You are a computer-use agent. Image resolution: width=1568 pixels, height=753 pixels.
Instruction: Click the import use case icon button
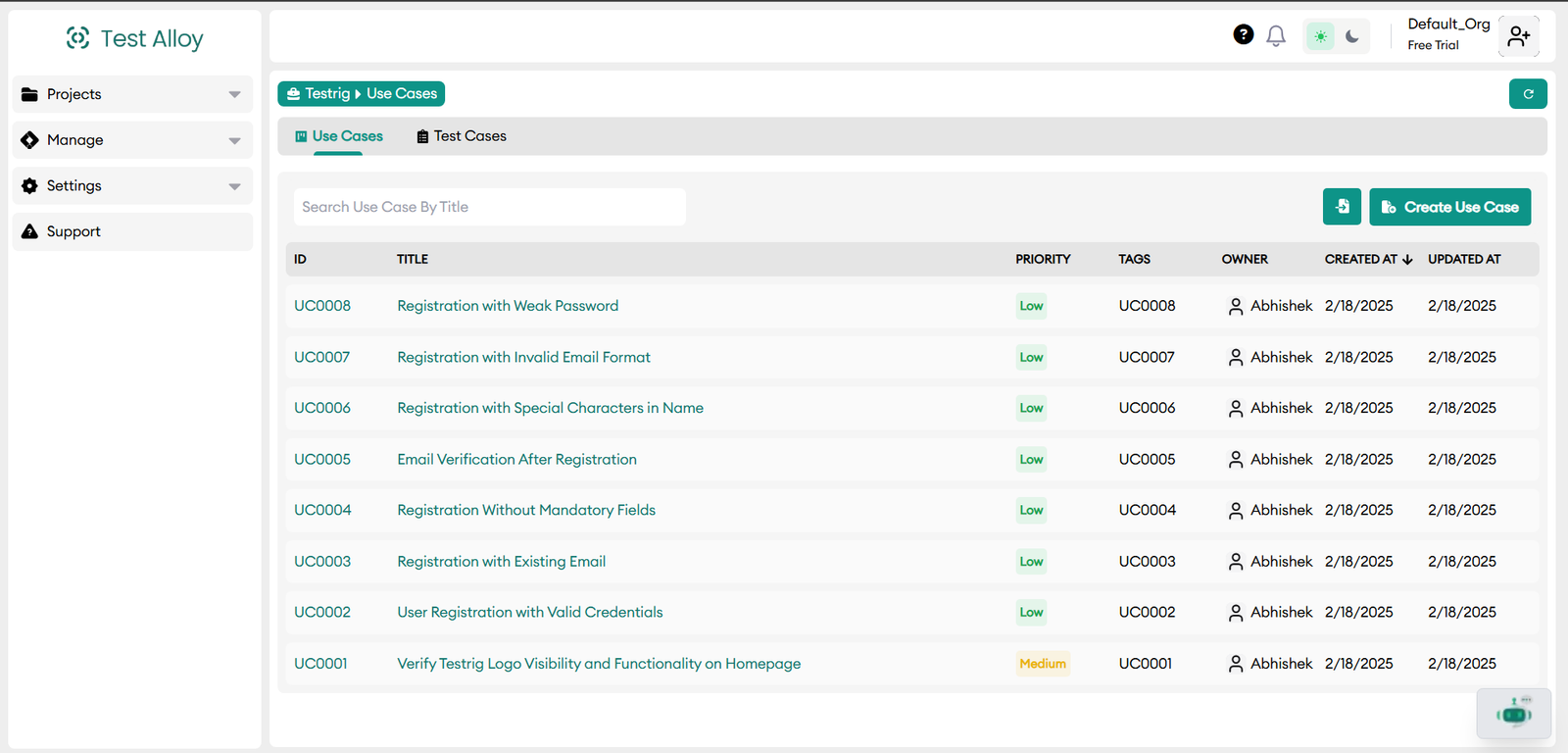1342,207
